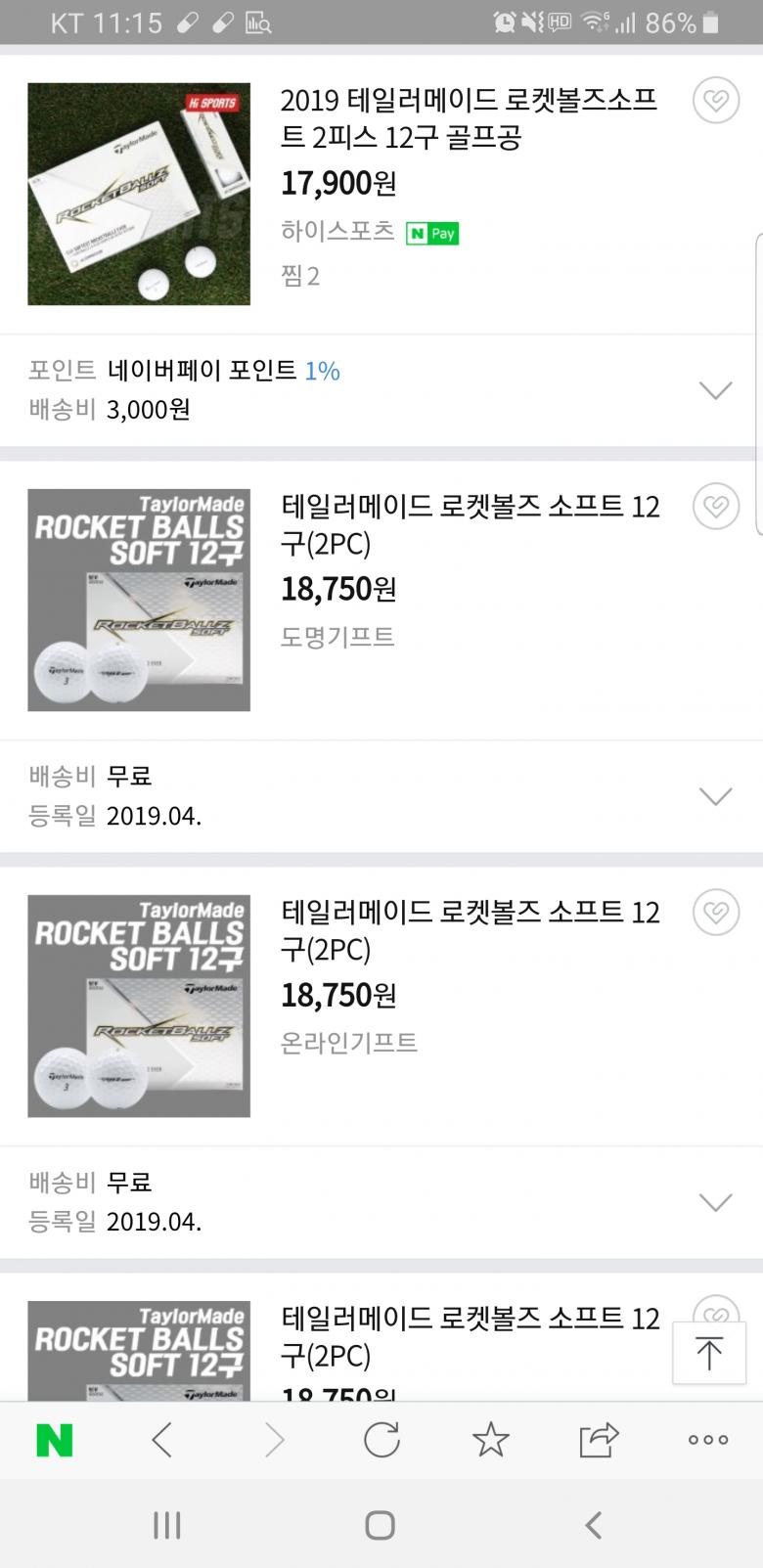This screenshot has width=763, height=1568.
Task: Open the 하이스포츠 seller link
Action: (337, 231)
